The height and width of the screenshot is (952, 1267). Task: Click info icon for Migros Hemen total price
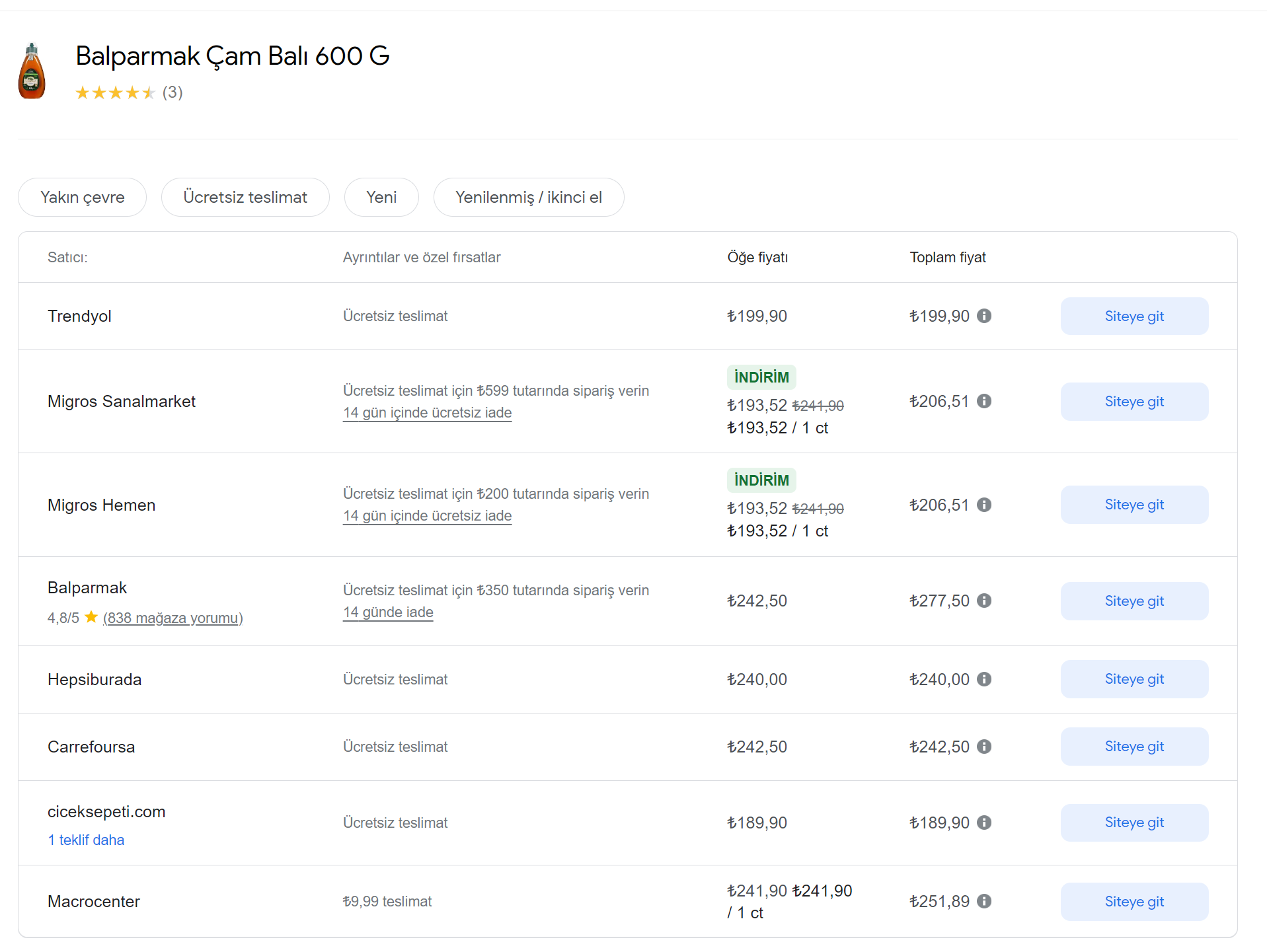pos(984,505)
